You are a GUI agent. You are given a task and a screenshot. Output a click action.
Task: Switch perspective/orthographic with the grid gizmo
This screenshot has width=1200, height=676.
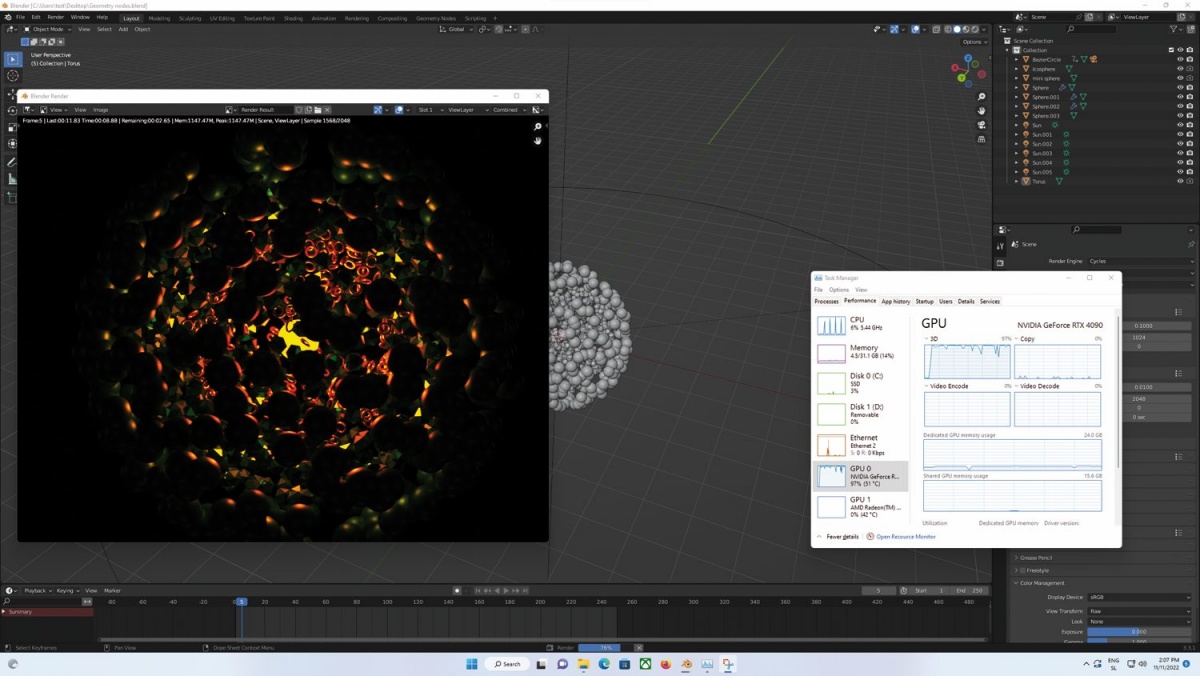pyautogui.click(x=982, y=139)
